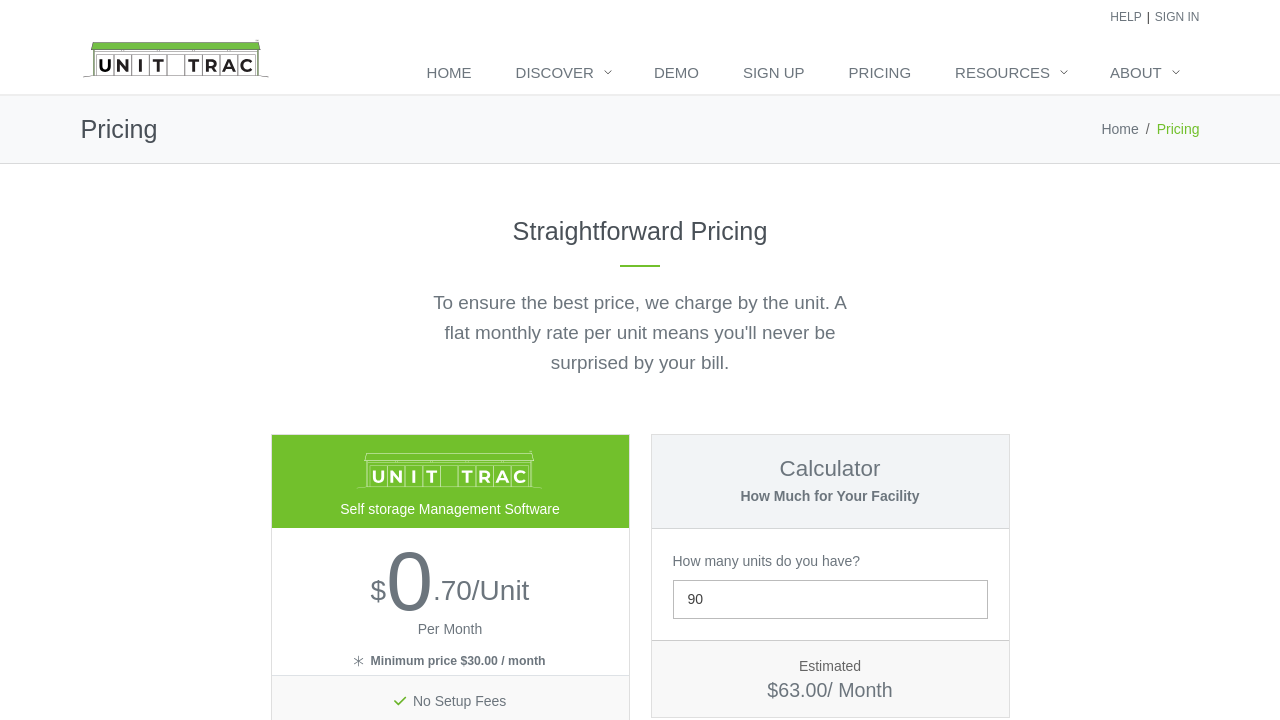The image size is (1280, 720).
Task: Expand the Discover menu chevron
Action: click(608, 72)
